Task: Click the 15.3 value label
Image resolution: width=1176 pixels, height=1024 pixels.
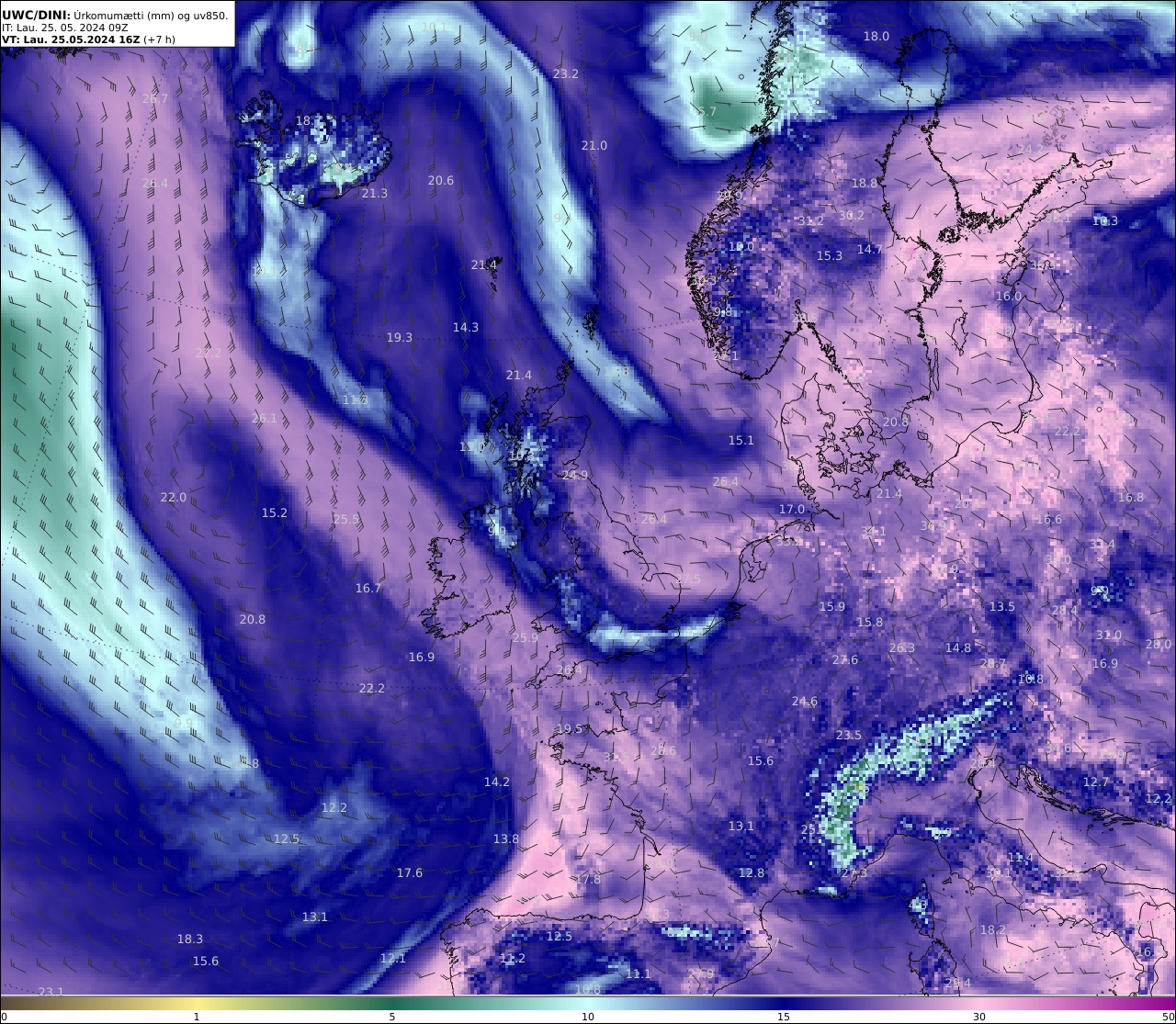Action: coord(830,255)
